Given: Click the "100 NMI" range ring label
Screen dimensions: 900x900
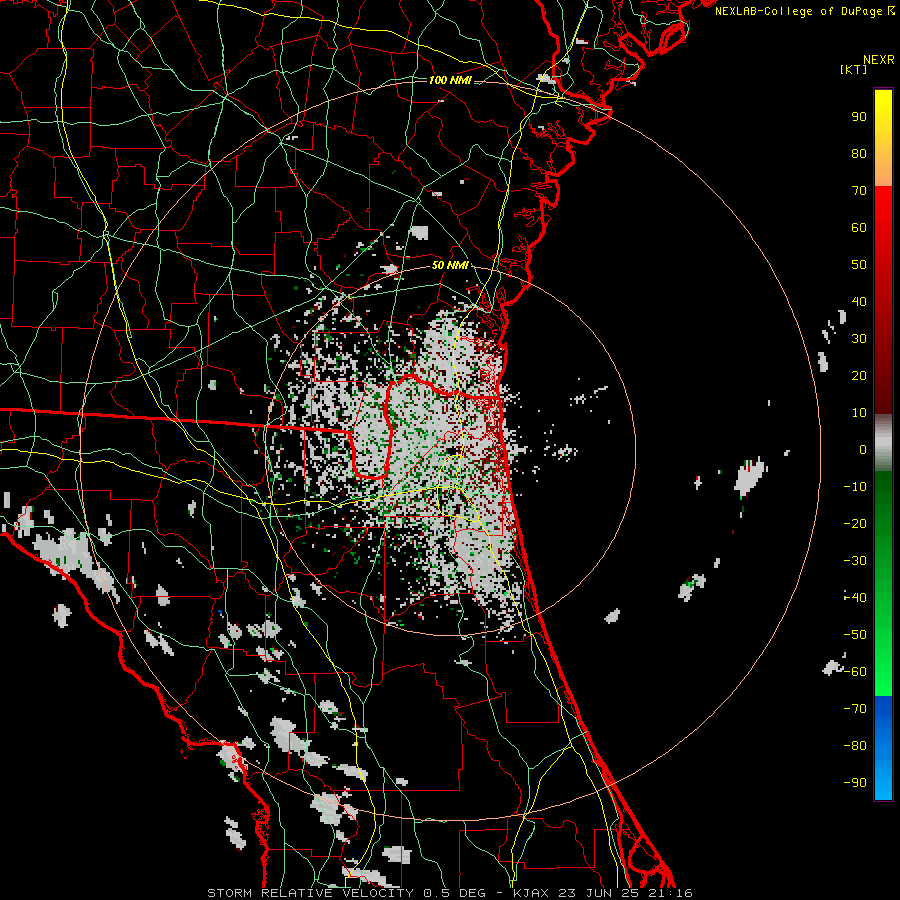Looking at the screenshot, I should point(450,80).
